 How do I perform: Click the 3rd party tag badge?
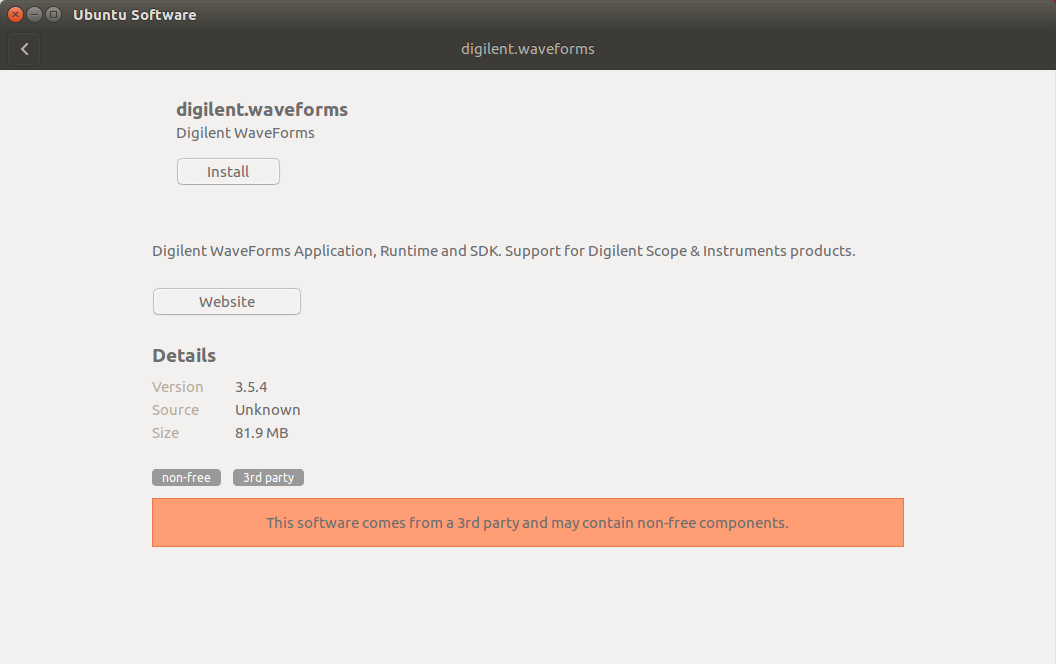click(268, 477)
